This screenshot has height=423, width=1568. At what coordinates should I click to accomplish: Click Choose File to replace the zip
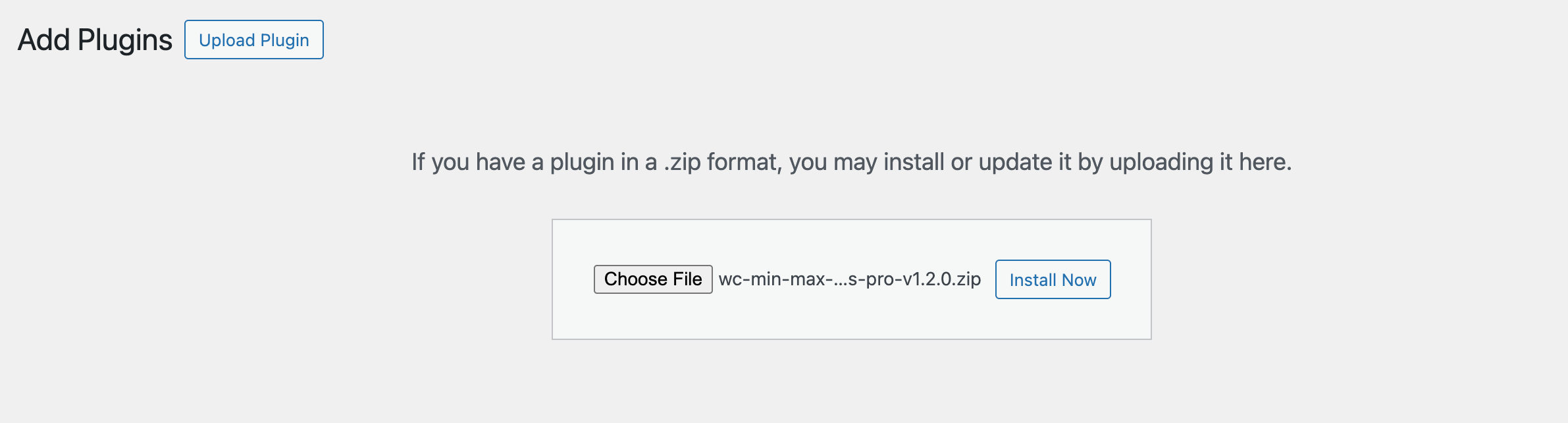pos(652,279)
